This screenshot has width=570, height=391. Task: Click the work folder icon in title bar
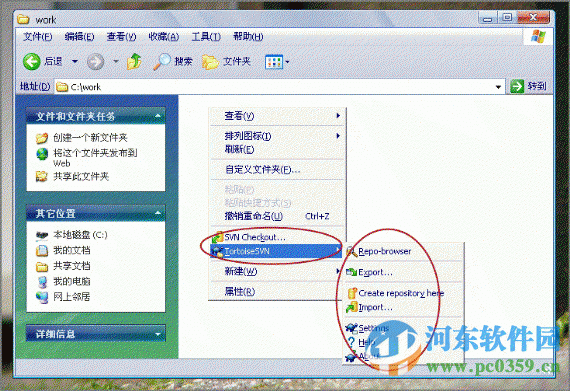pos(23,19)
